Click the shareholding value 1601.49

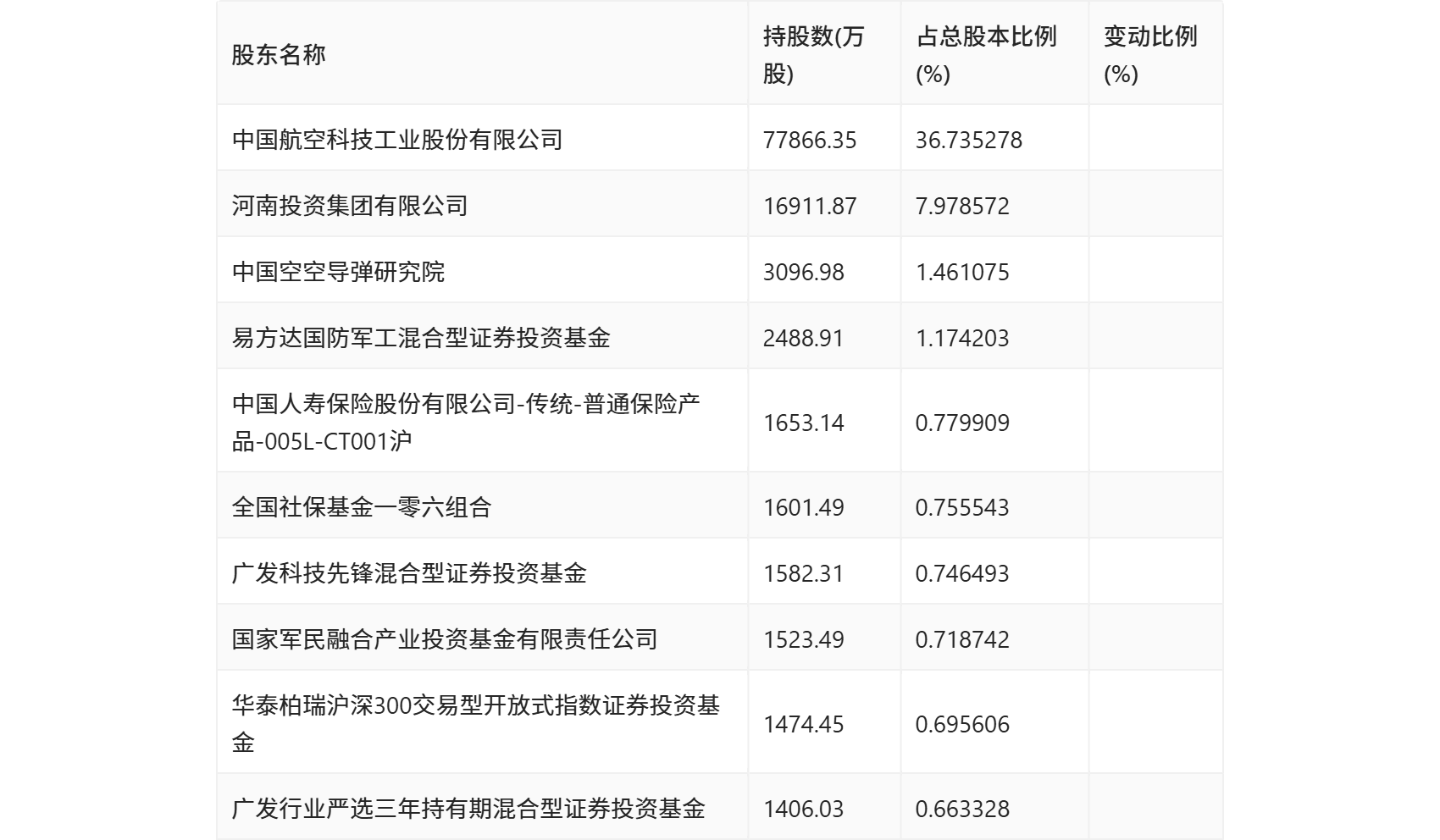click(804, 507)
